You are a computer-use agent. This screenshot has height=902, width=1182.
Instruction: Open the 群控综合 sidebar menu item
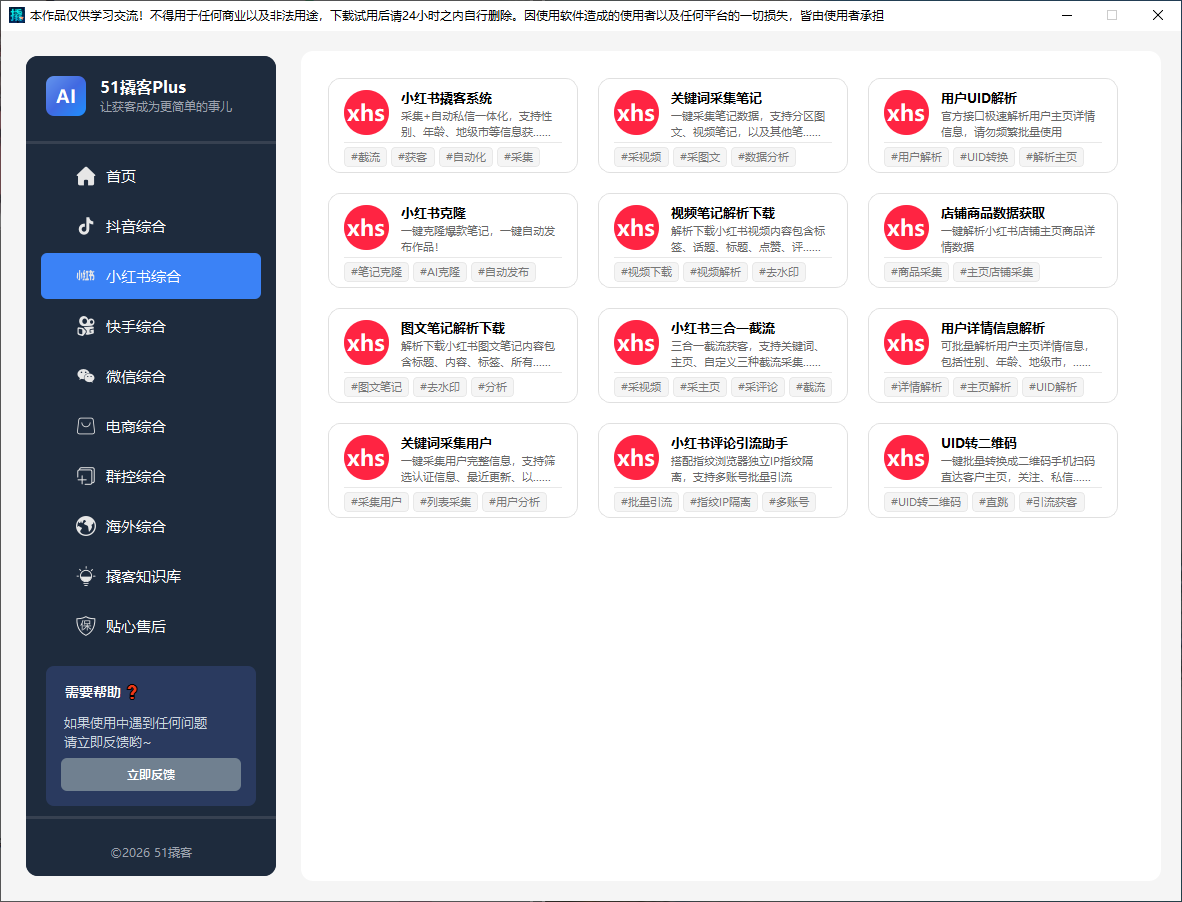(136, 476)
